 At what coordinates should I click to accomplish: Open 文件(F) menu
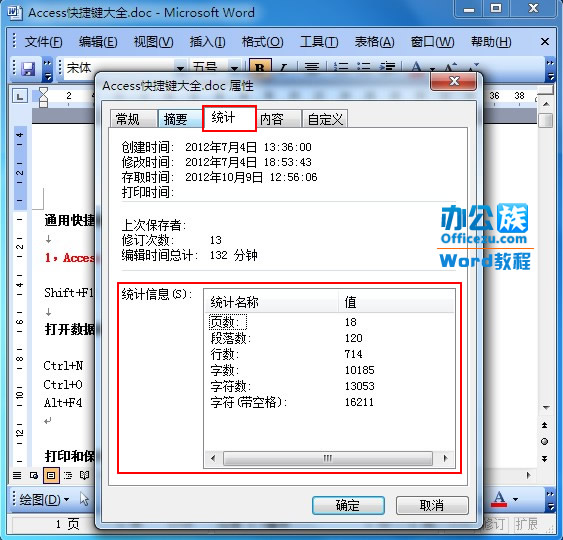point(43,42)
